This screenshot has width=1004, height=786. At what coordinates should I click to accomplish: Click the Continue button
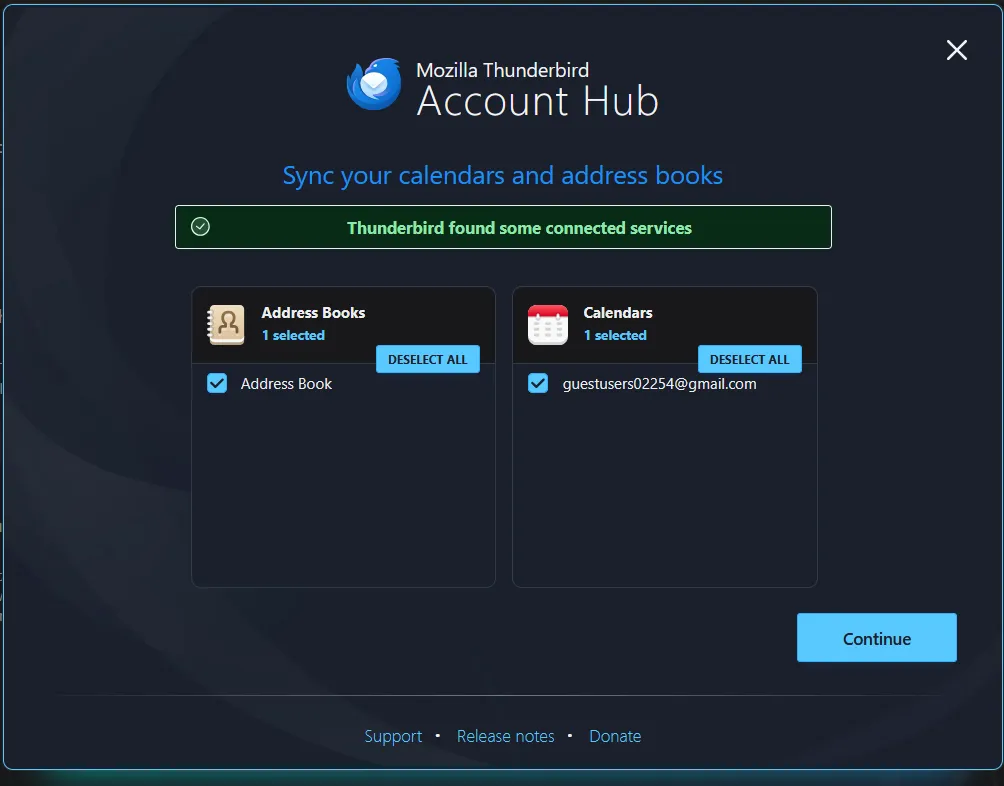tap(876, 638)
